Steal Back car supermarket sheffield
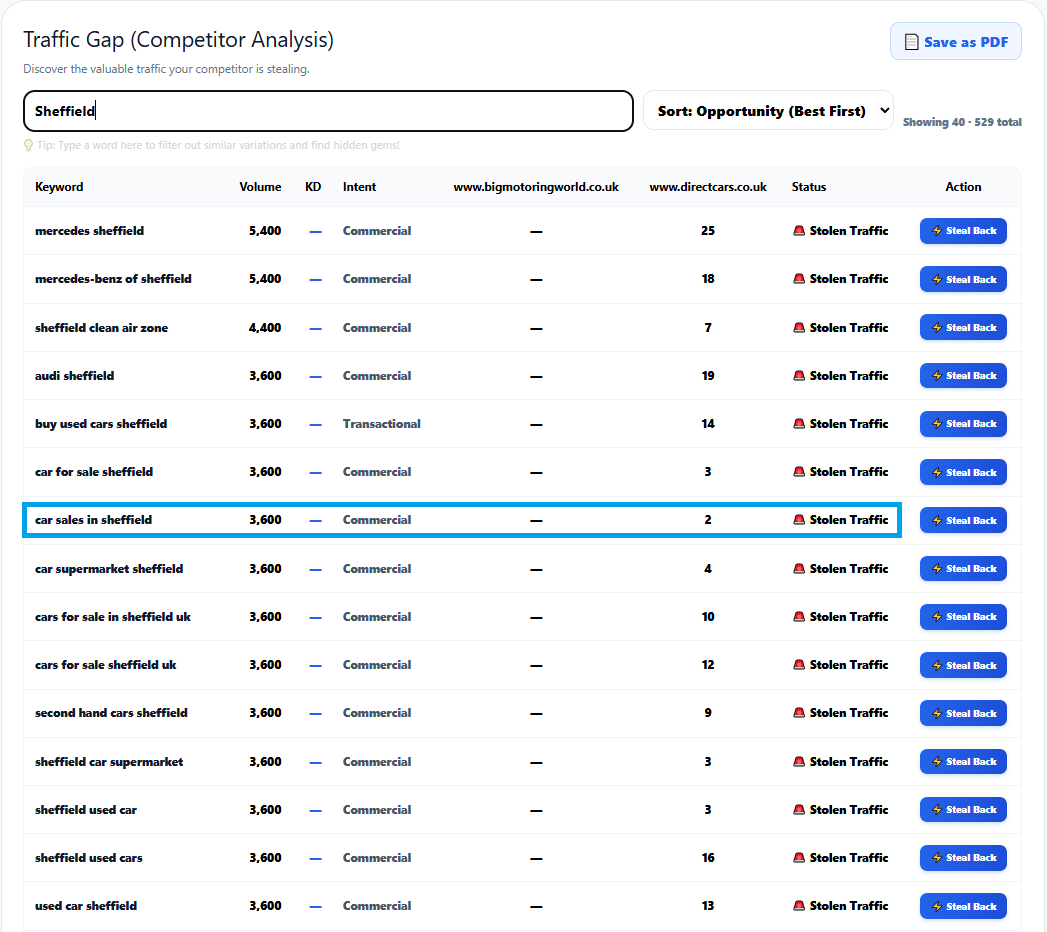This screenshot has height=932, width=1047. [x=964, y=569]
